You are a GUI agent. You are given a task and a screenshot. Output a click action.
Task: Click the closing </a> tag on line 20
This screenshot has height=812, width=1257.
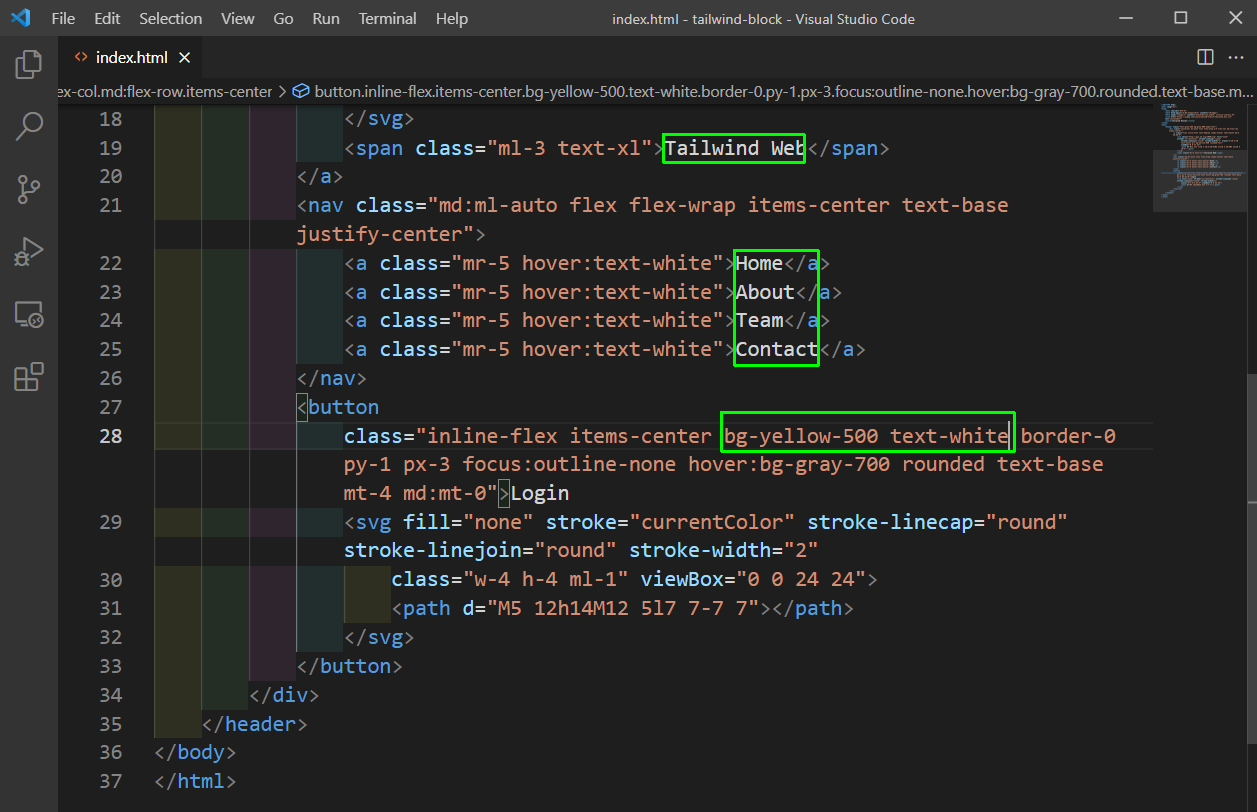point(320,177)
